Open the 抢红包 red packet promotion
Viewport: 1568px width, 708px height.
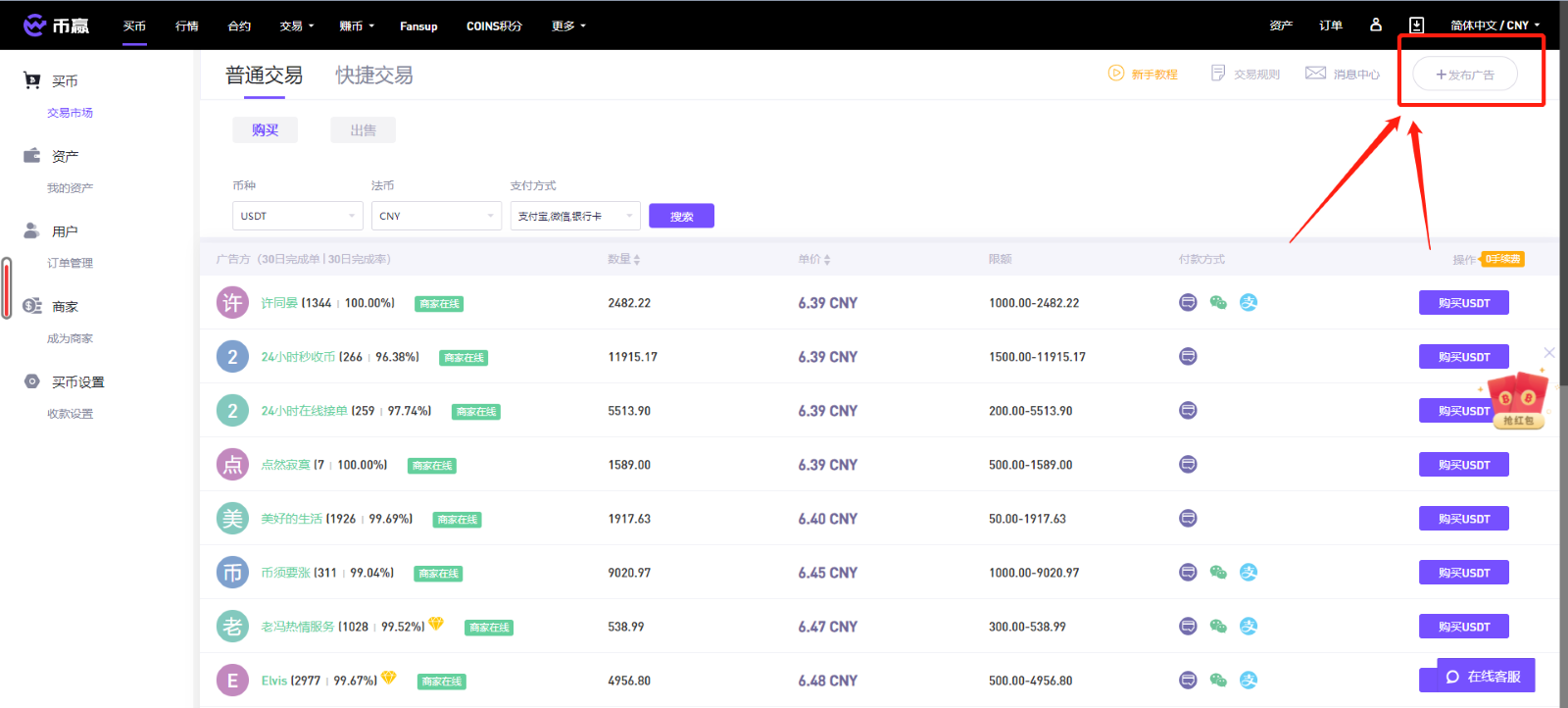tap(1518, 401)
